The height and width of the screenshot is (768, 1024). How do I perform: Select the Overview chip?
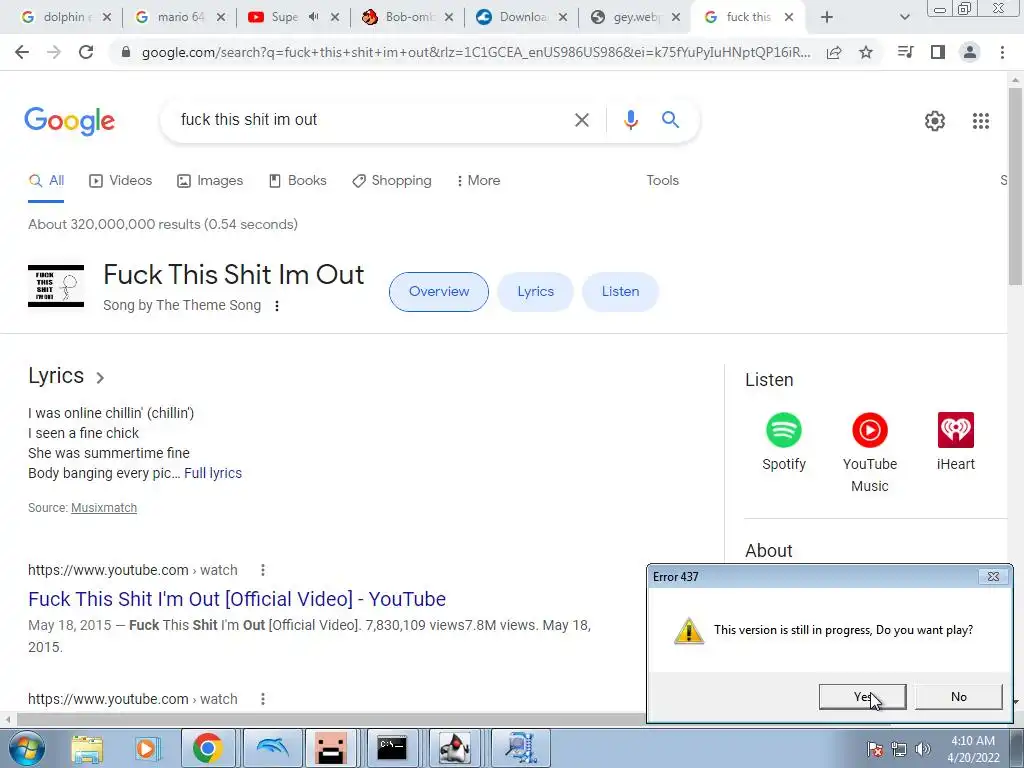(439, 292)
